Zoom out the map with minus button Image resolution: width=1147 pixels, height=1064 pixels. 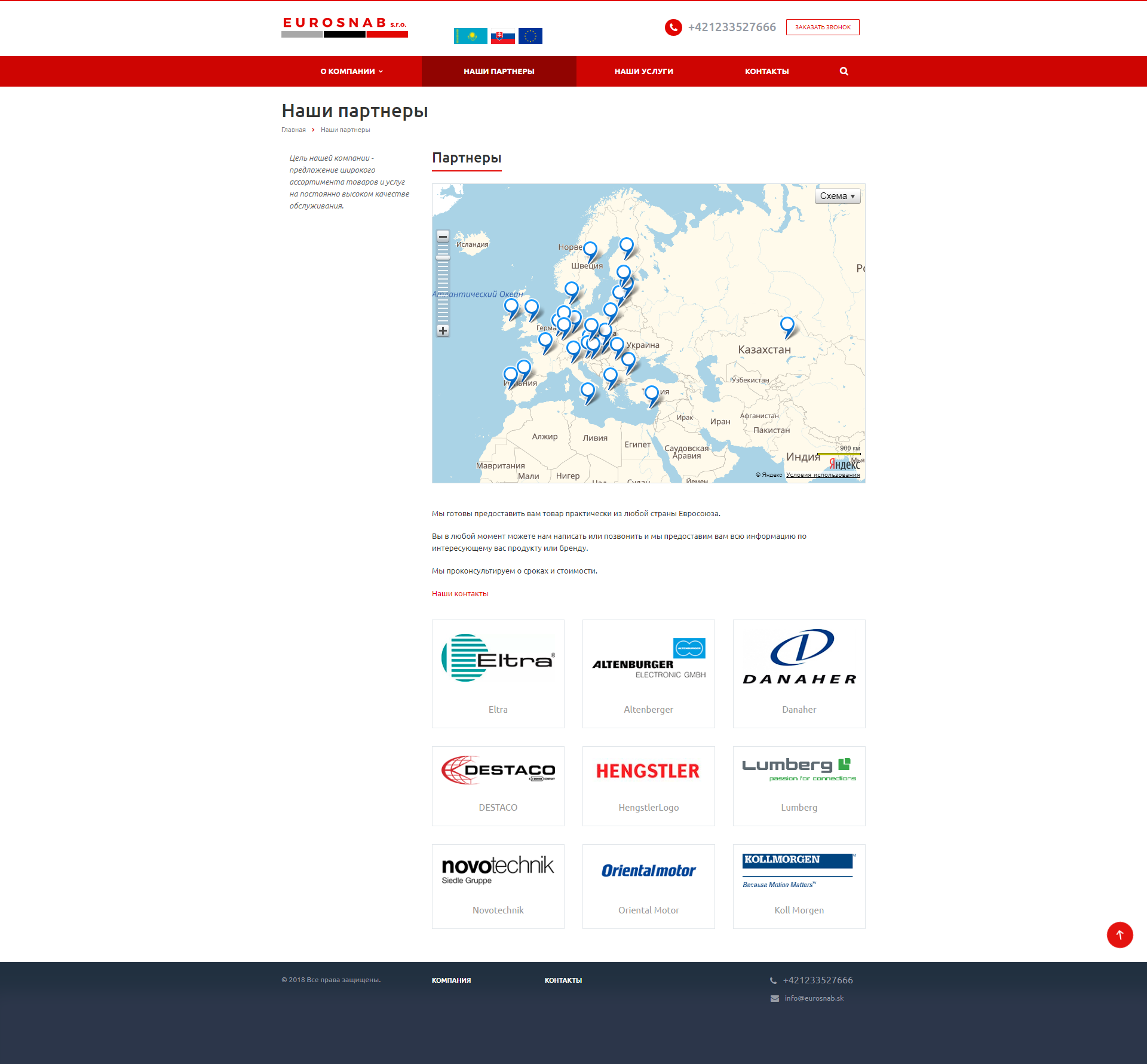coord(443,237)
